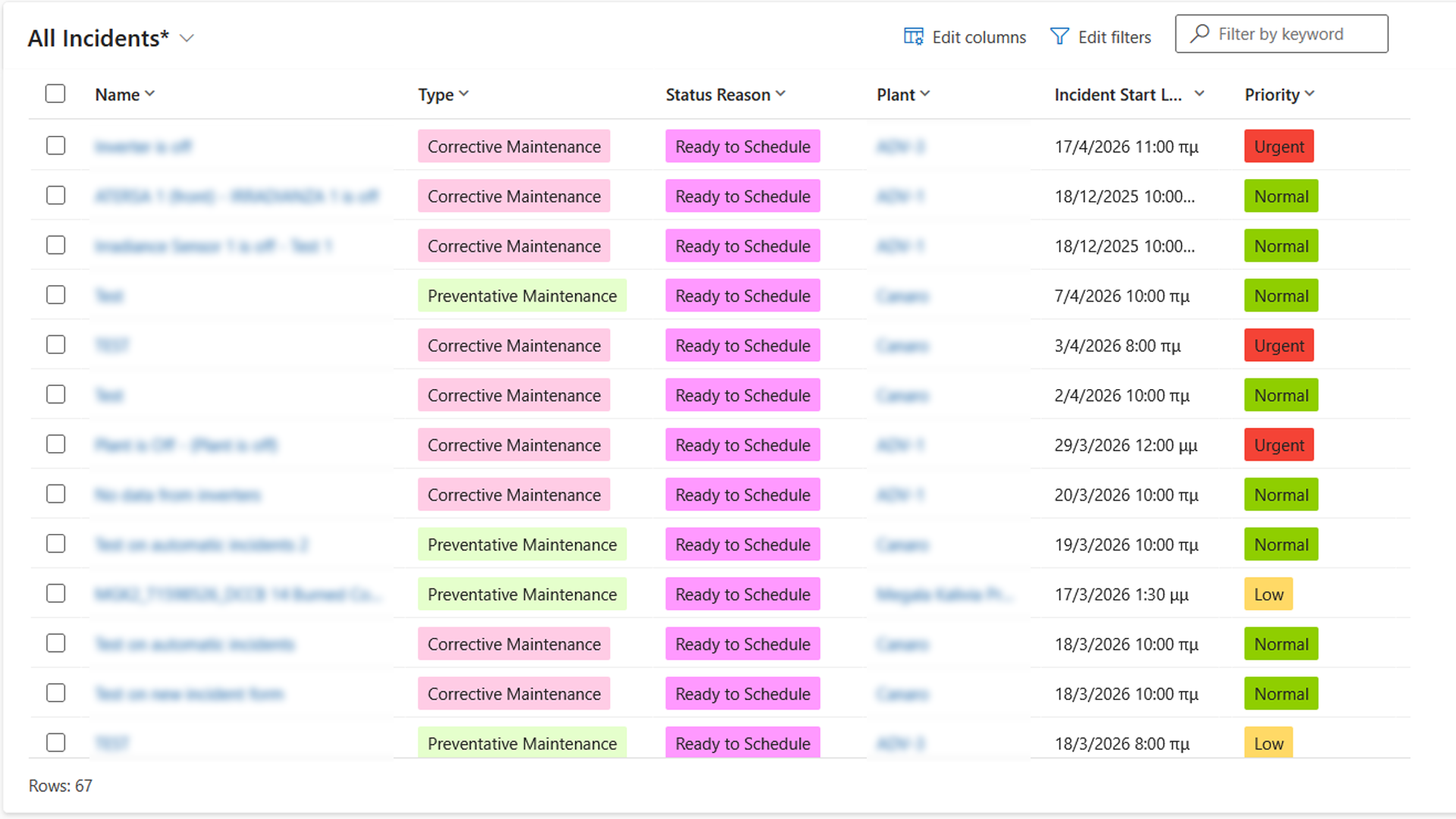This screenshot has height=819, width=1456.
Task: Open the Plant column header menu
Action: [x=924, y=94]
